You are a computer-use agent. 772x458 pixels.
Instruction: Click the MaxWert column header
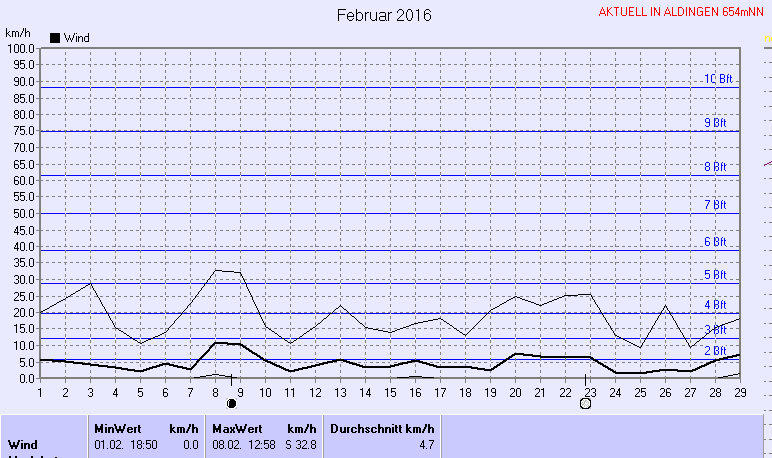[x=236, y=427]
